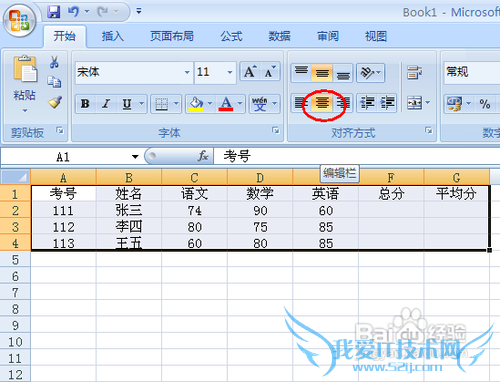
Task: Undo the last action
Action: point(73,12)
